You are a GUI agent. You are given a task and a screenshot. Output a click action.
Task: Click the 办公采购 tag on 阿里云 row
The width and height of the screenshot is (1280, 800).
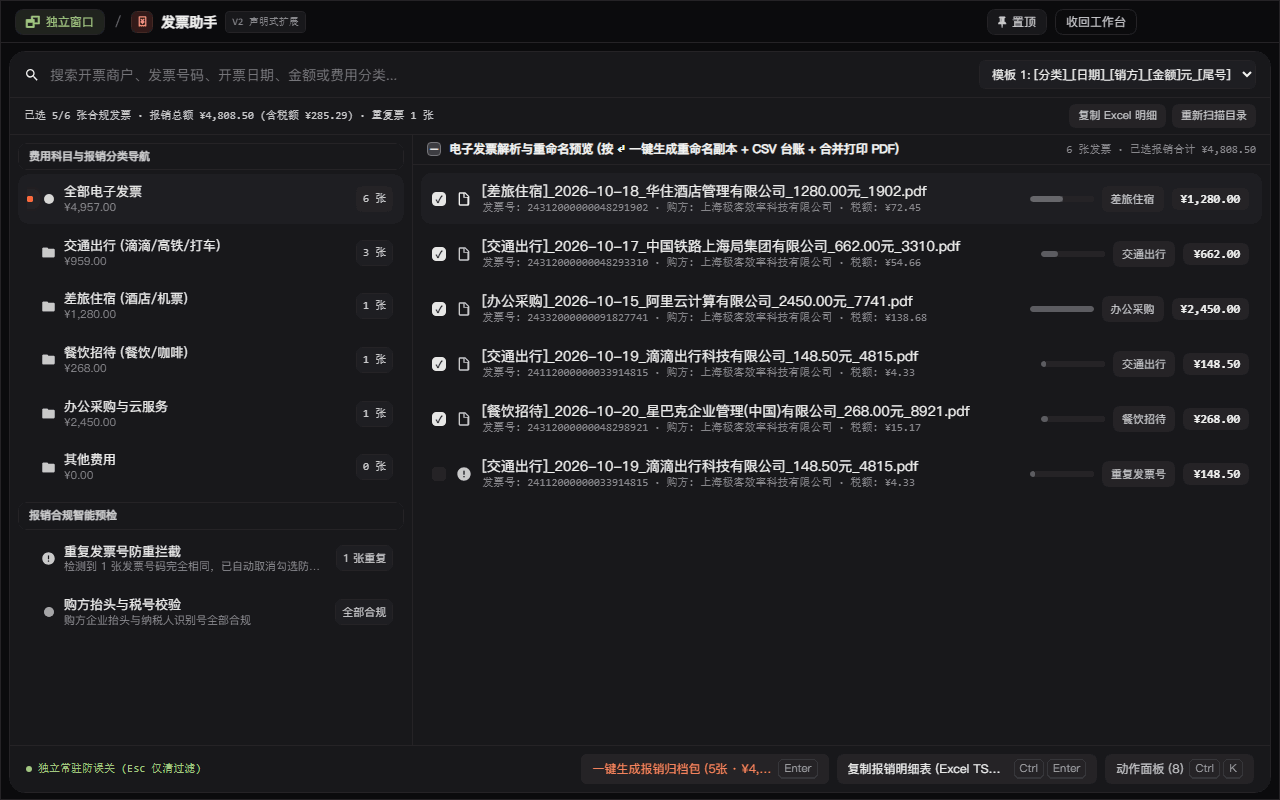coord(1133,309)
